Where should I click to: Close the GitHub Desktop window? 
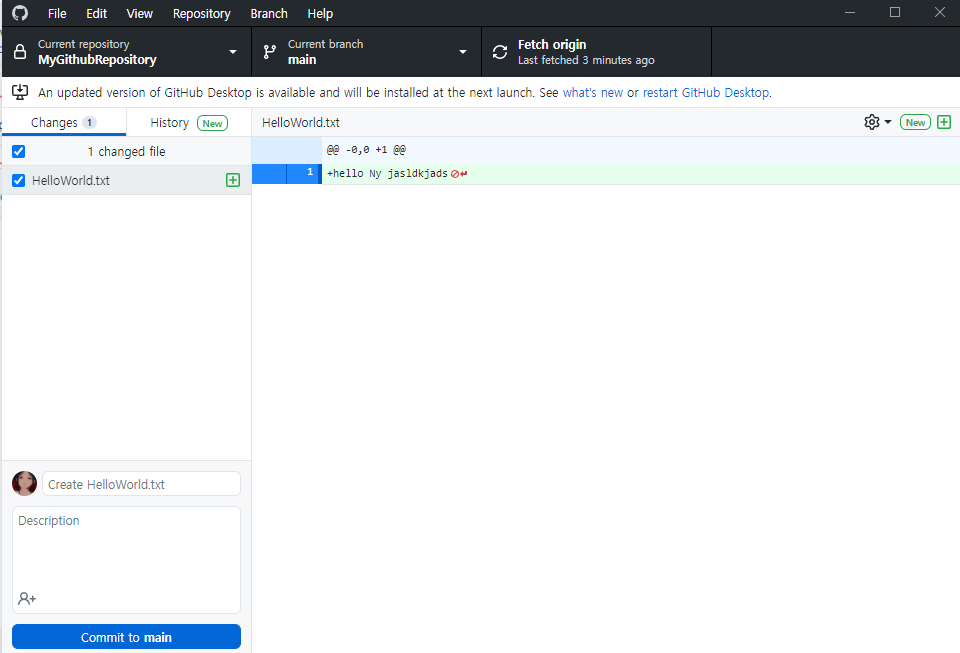[940, 13]
